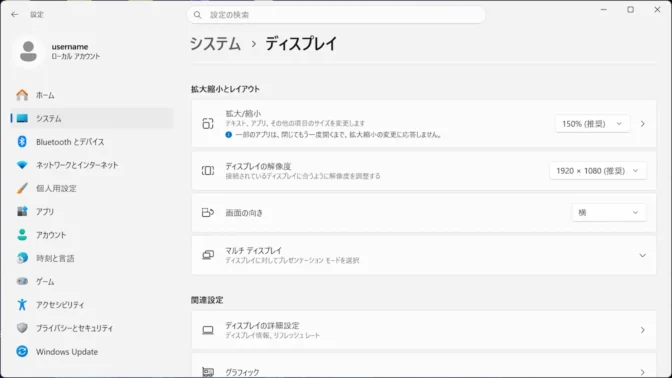The width and height of the screenshot is (672, 378).
Task: Click the ディスプレイの解像度 icon
Action: click(x=208, y=171)
